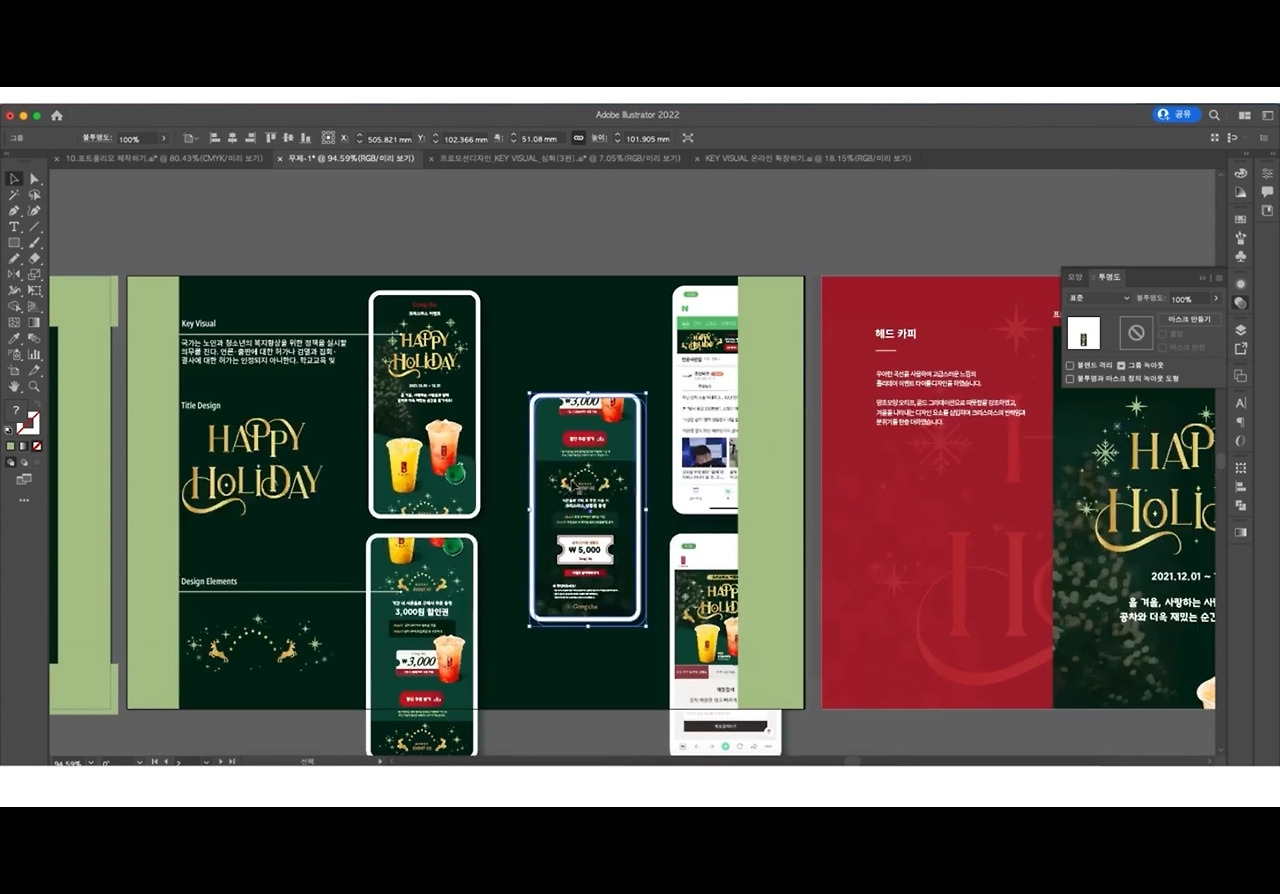Choose the Eraser tool
The height and width of the screenshot is (894, 1280).
click(x=34, y=259)
